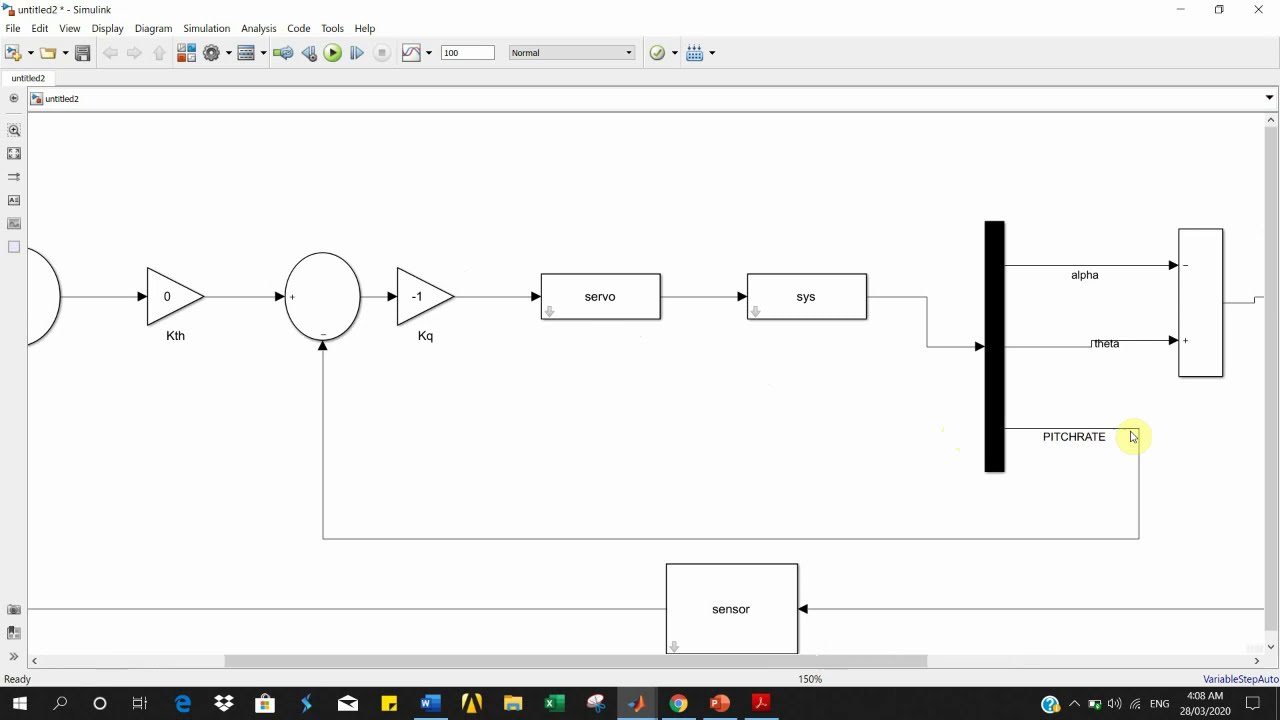Click the Zoom tool in left palette
The image size is (1280, 720).
[14, 130]
